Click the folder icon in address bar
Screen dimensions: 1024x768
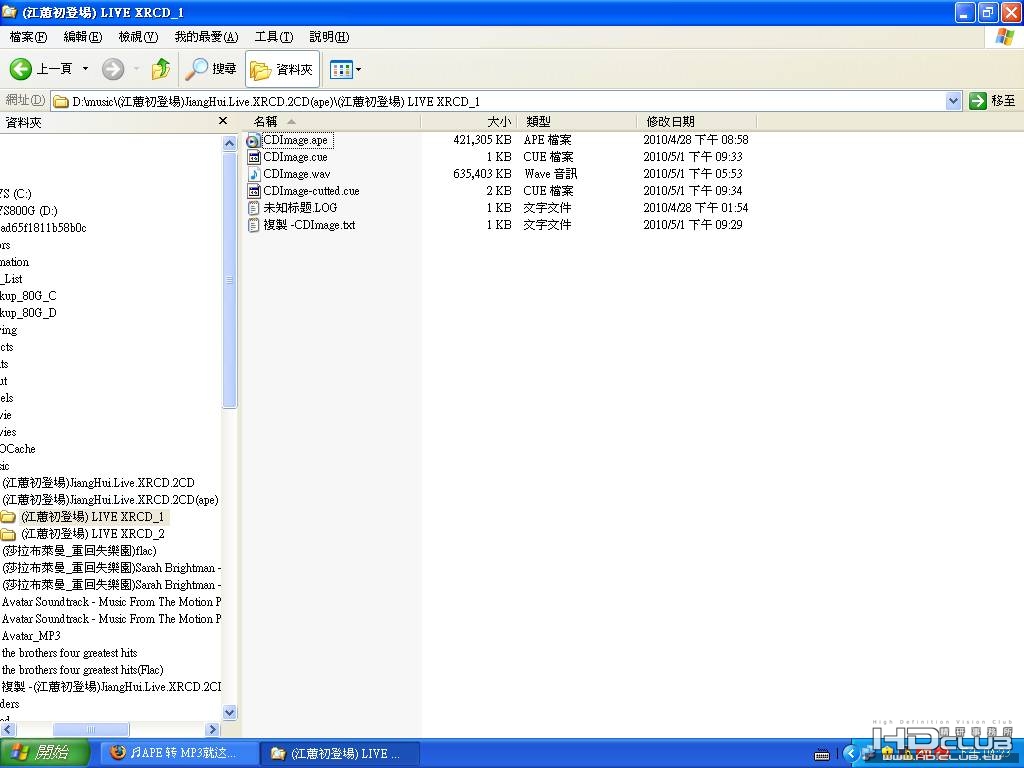[x=60, y=102]
